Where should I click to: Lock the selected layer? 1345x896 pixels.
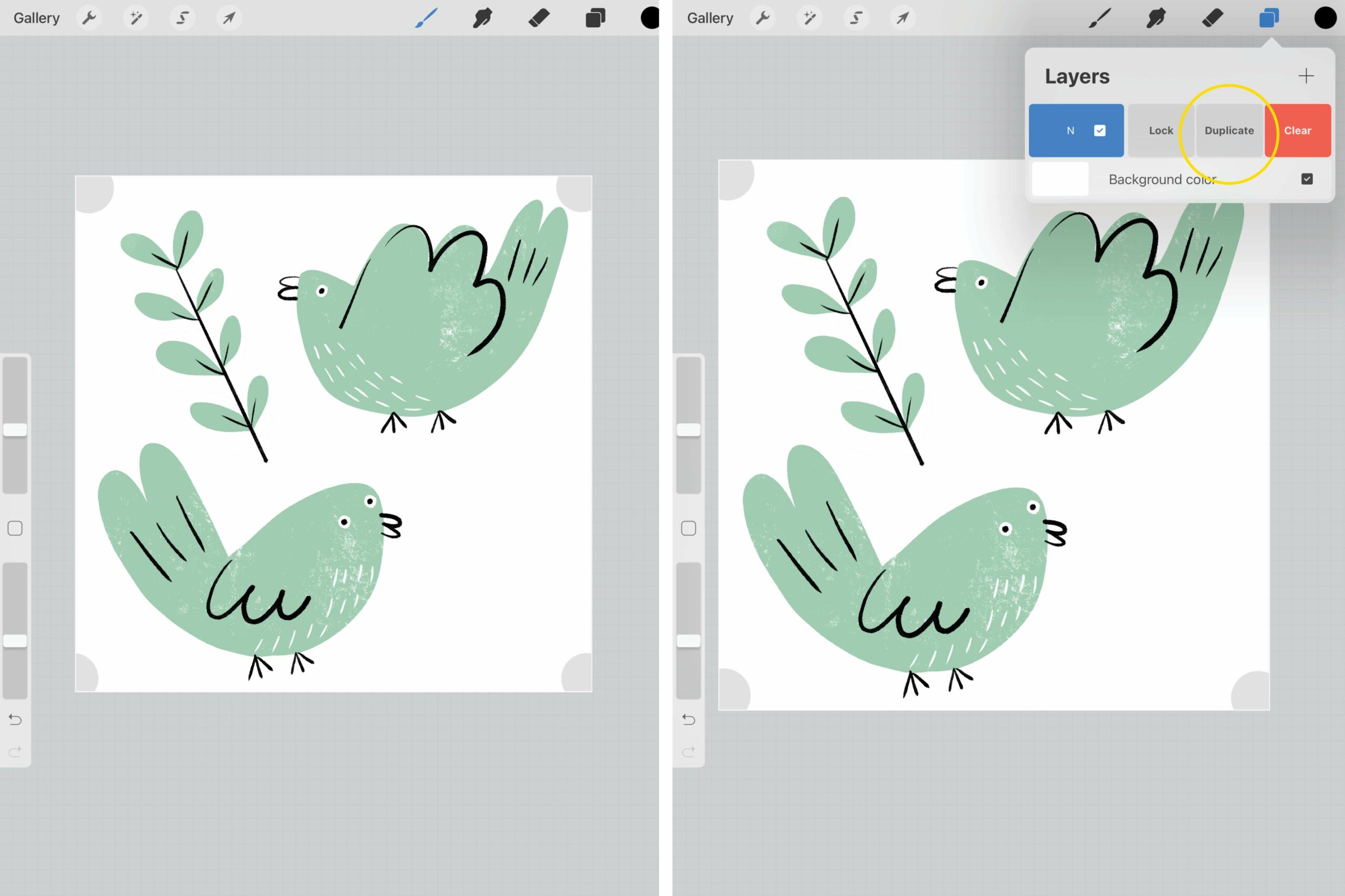(x=1161, y=131)
